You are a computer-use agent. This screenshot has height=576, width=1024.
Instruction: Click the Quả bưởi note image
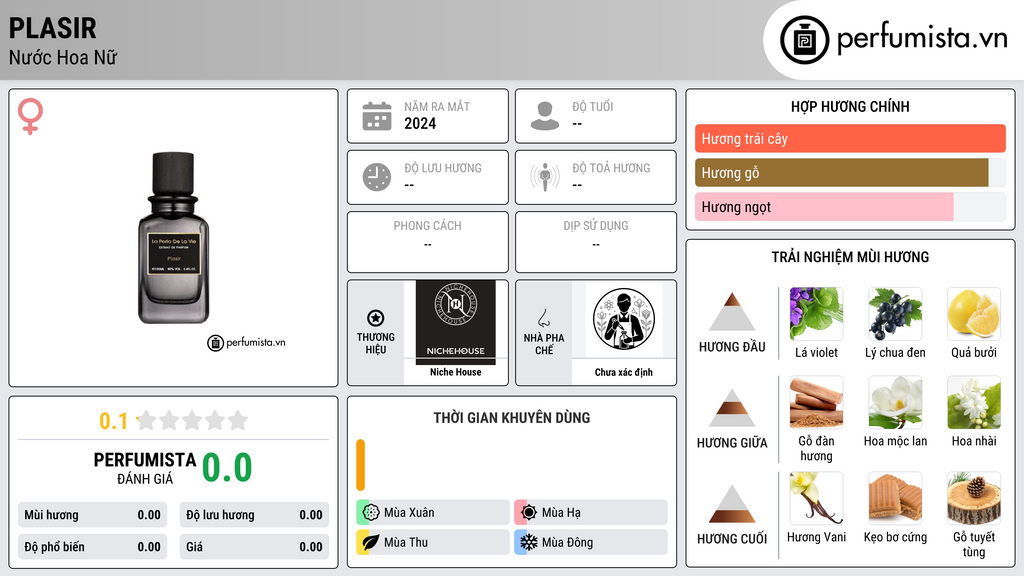pyautogui.click(x=974, y=314)
